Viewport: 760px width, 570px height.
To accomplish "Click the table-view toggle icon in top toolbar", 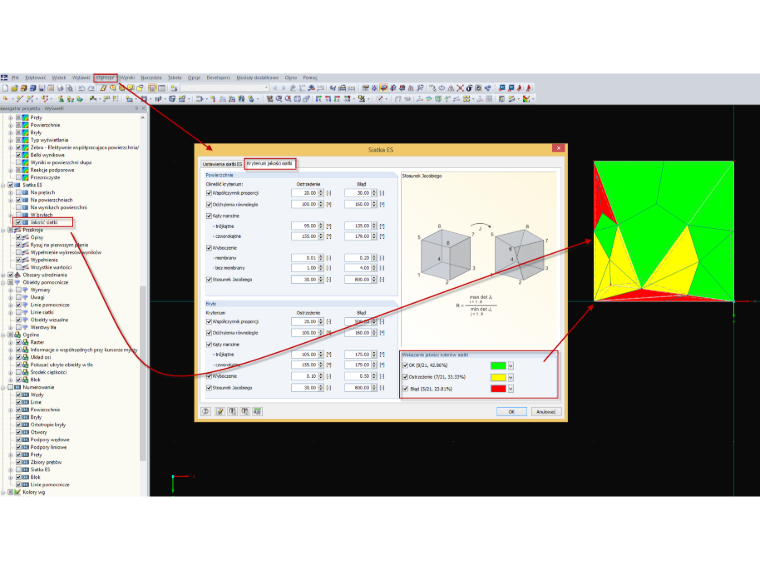I will coord(161,88).
